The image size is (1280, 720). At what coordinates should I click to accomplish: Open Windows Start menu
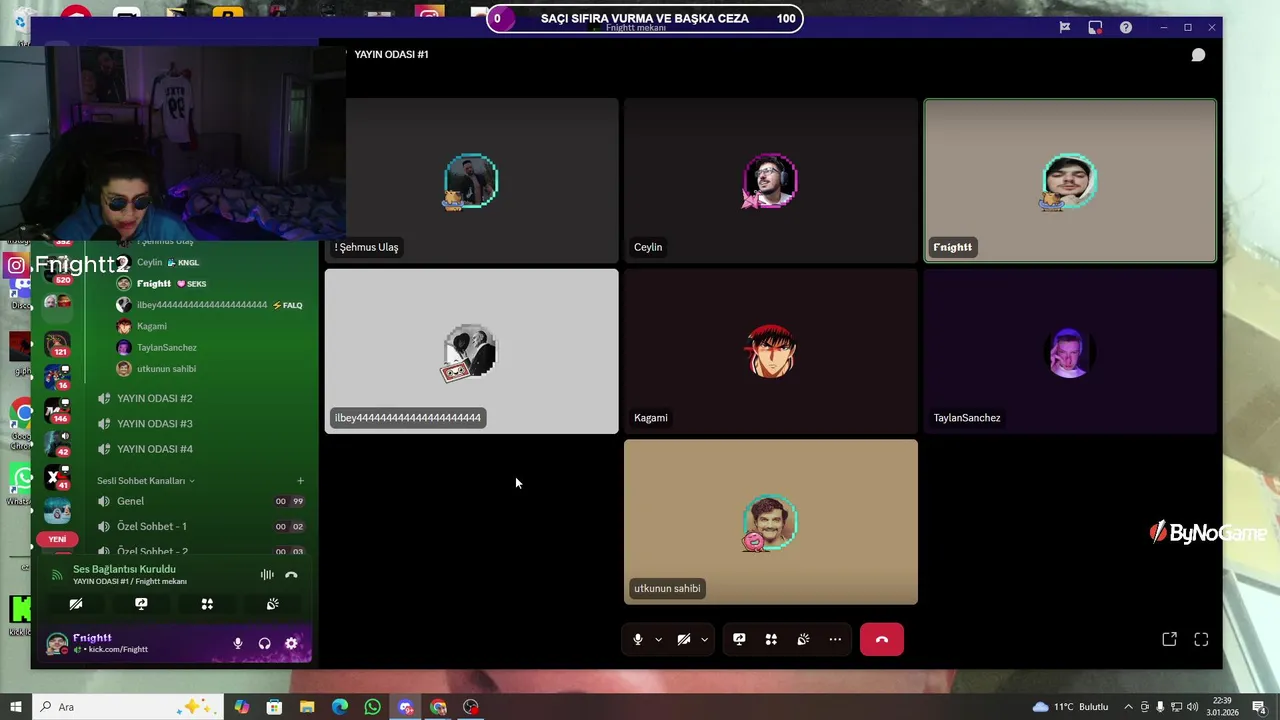pos(15,707)
